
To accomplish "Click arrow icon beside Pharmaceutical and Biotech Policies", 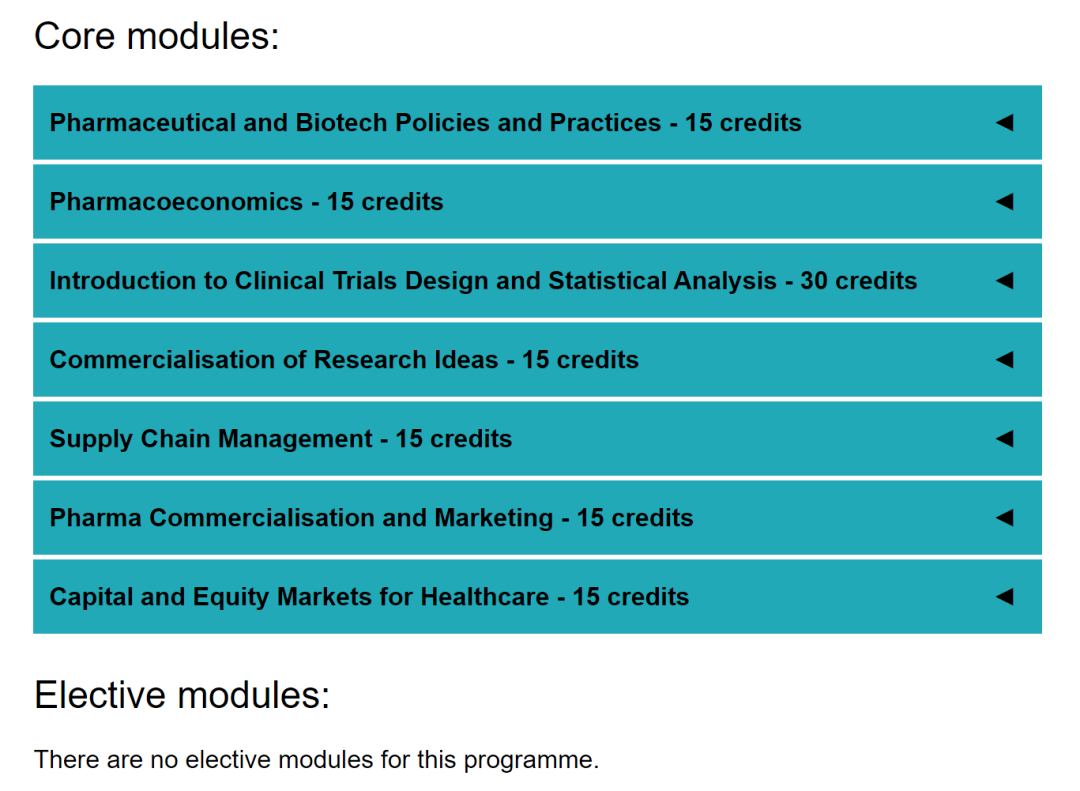I will tap(1005, 123).
